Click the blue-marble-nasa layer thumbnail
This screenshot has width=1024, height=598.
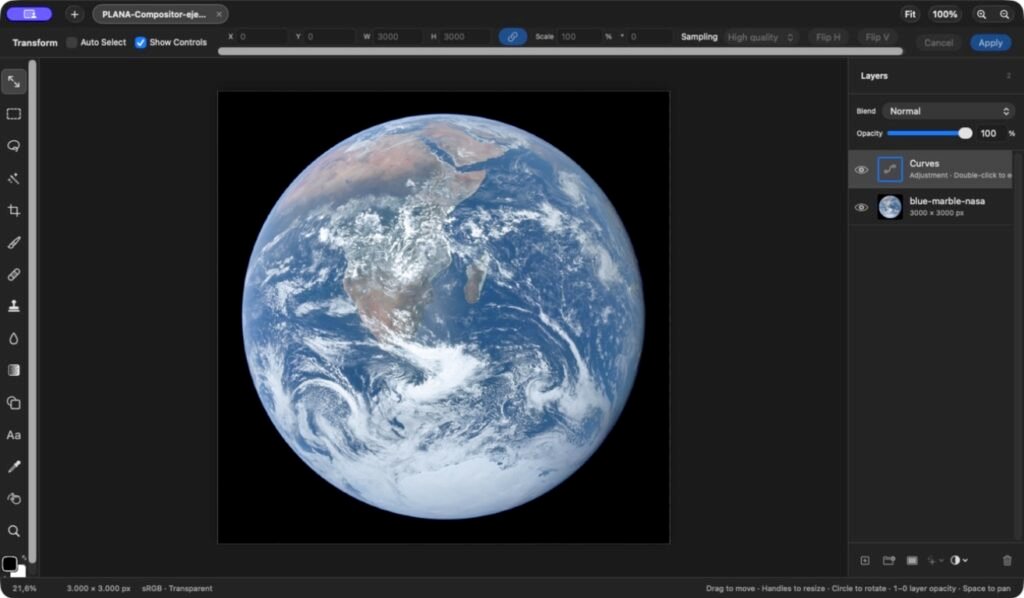(889, 208)
